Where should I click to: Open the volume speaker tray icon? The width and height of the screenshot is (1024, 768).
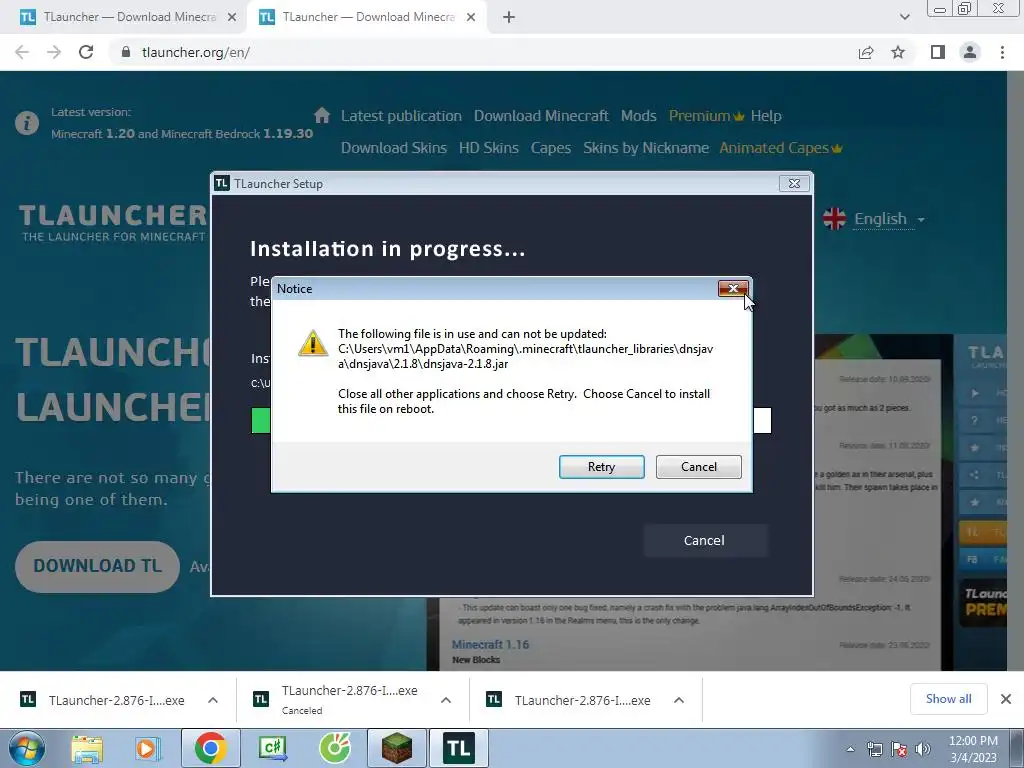923,750
